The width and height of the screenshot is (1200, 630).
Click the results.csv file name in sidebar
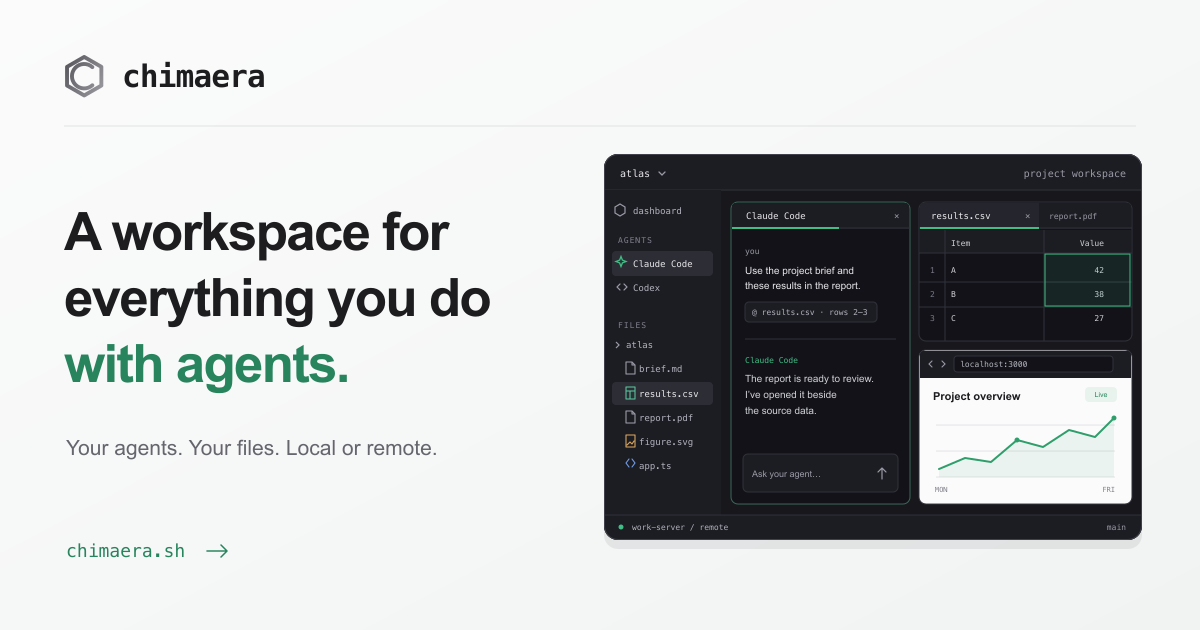point(669,394)
